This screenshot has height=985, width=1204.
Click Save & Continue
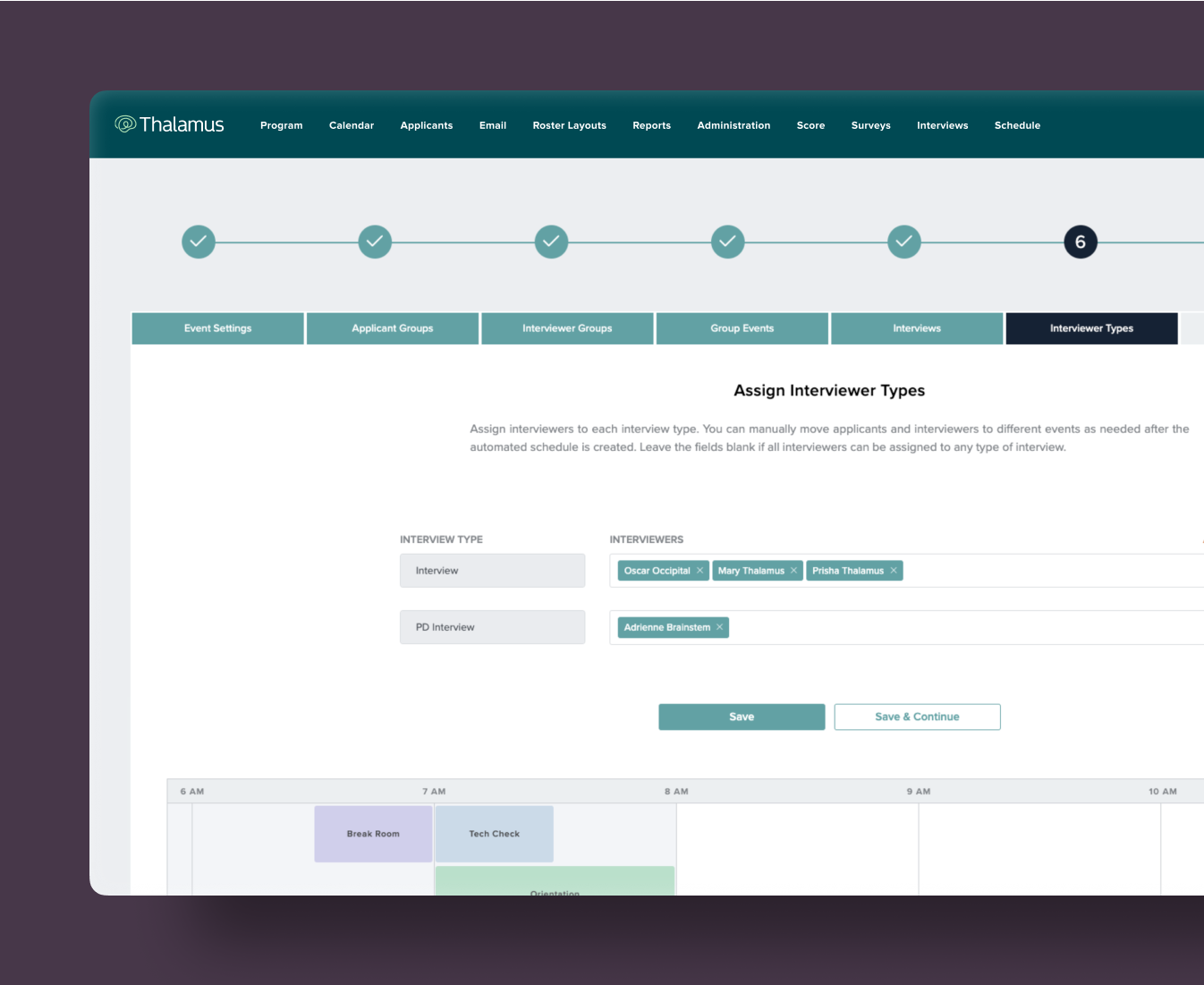[x=917, y=716]
